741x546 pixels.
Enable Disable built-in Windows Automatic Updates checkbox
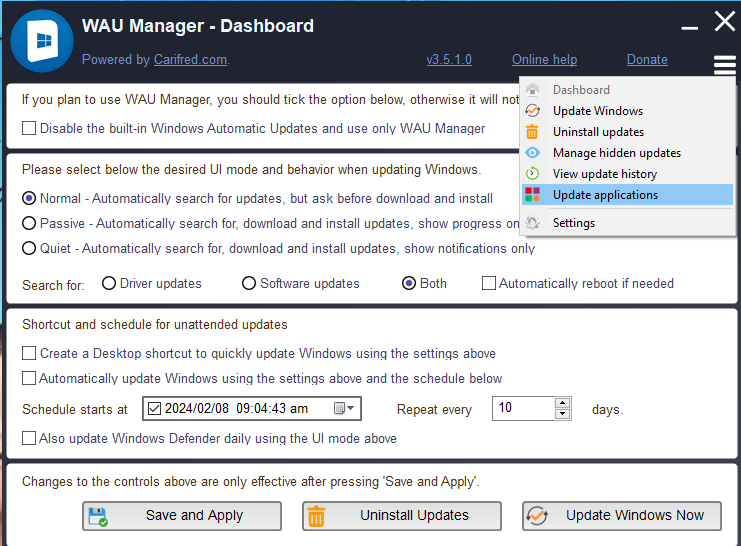tap(29, 128)
